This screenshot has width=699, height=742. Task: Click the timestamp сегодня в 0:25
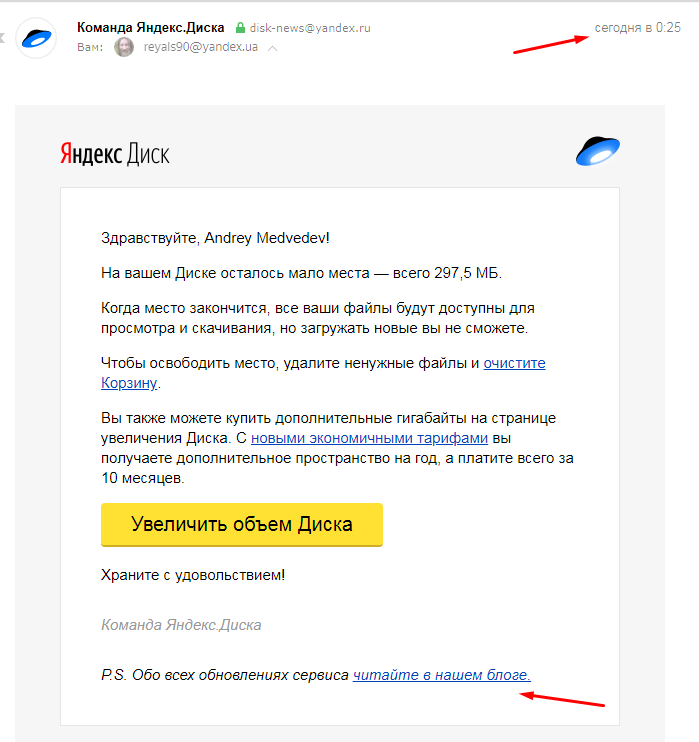(x=637, y=27)
